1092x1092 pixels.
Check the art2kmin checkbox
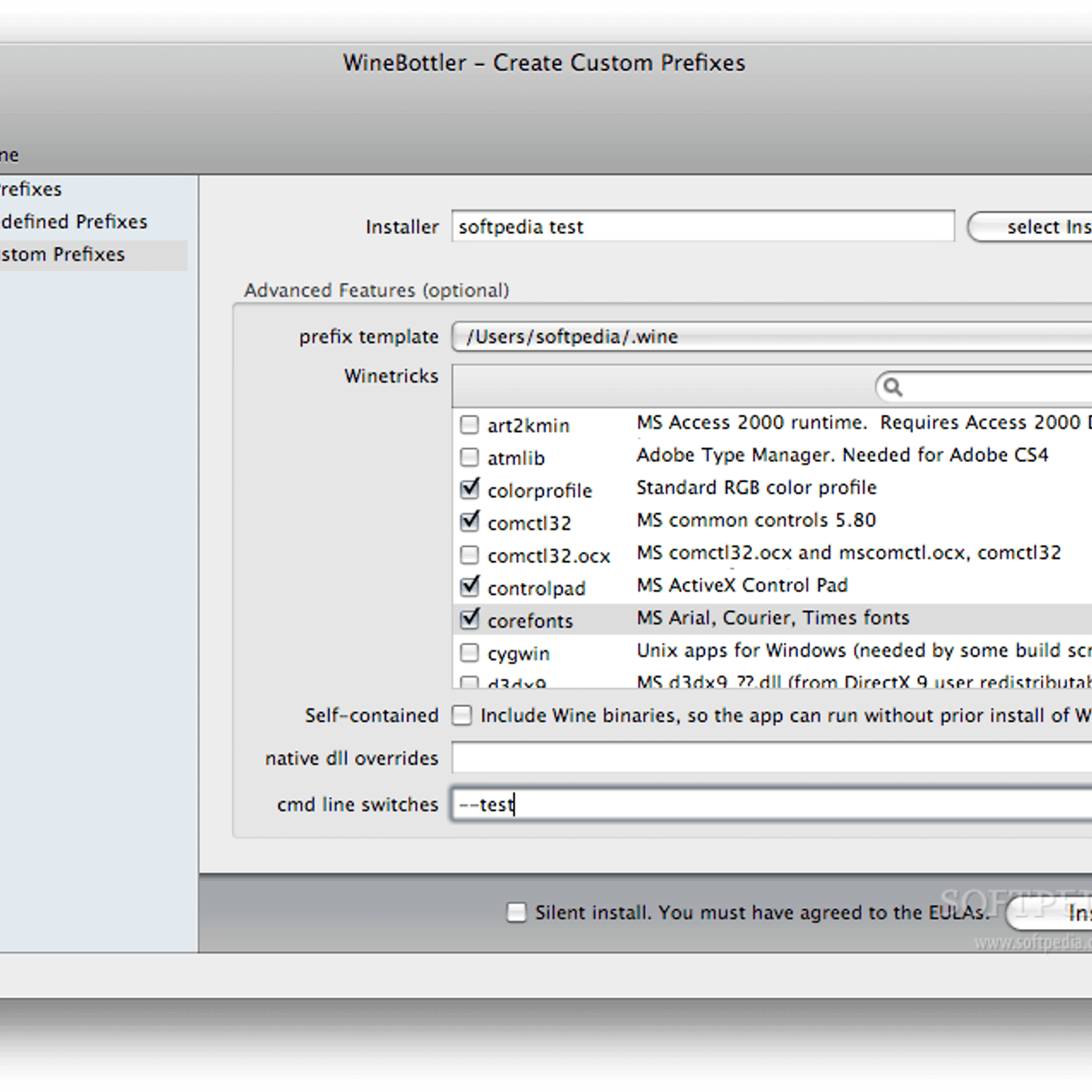470,425
